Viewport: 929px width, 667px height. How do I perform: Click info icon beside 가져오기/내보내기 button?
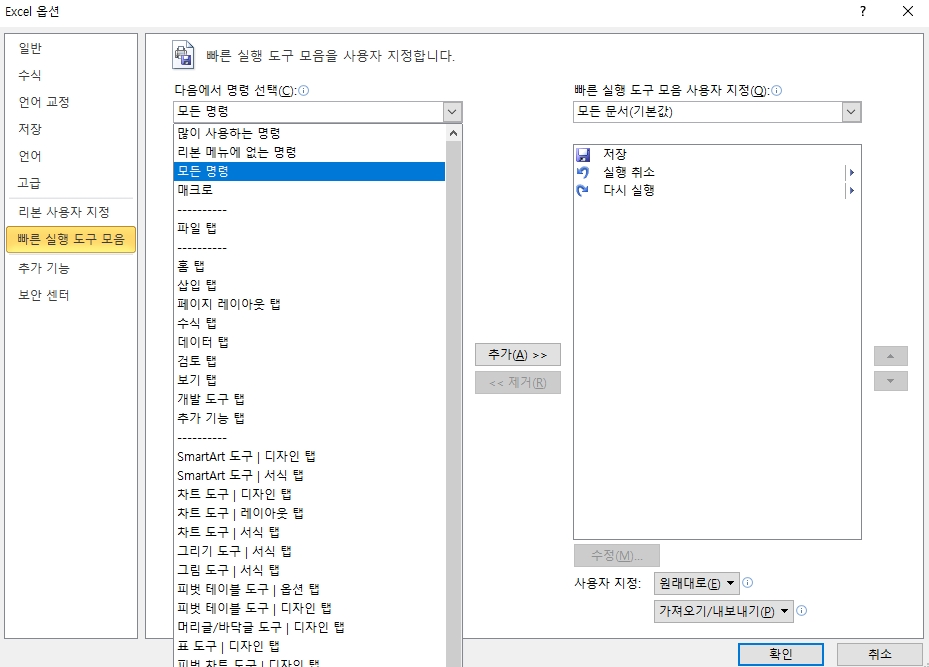(802, 611)
